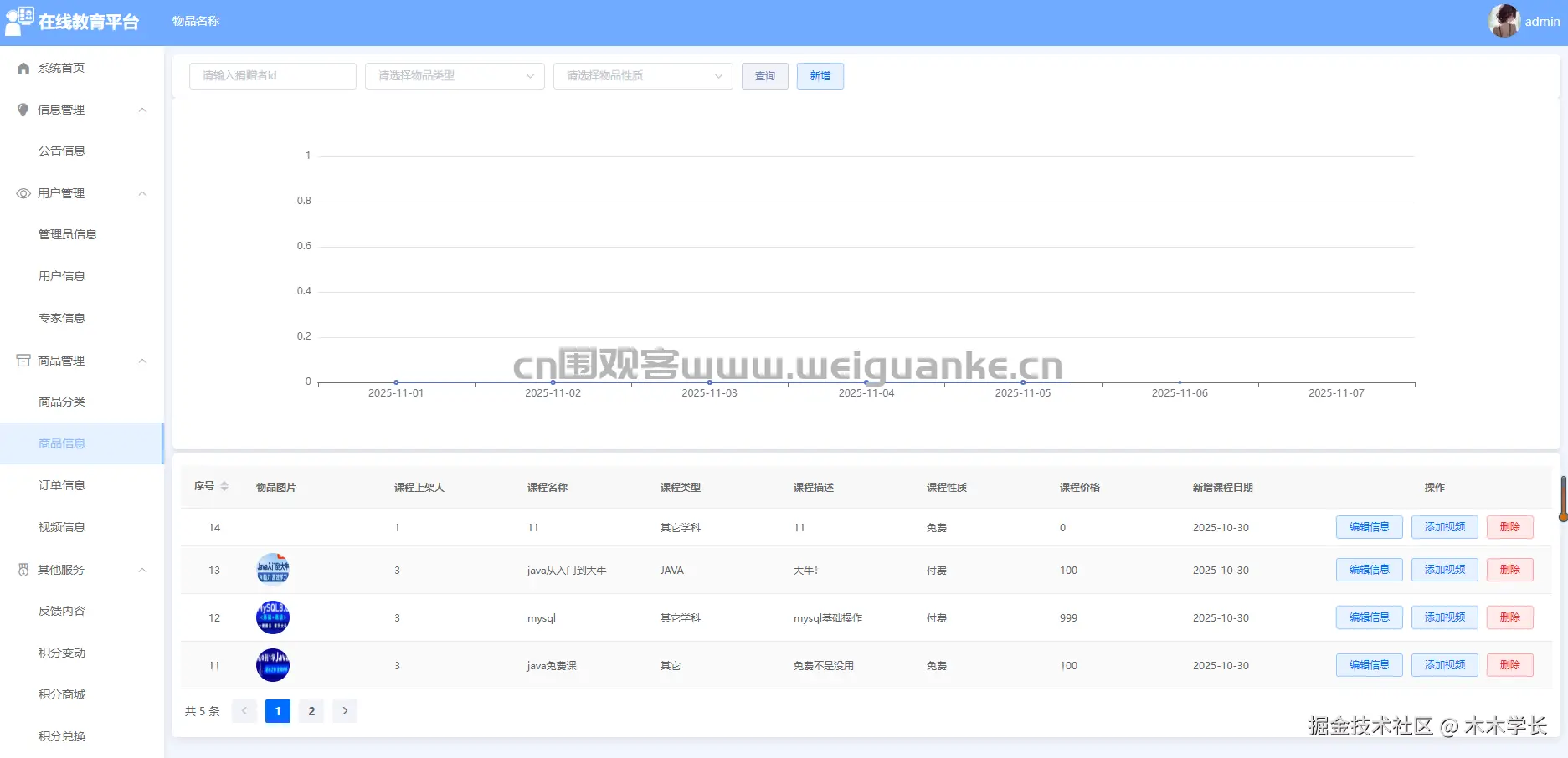Open 商品分类 menu item
This screenshot has width=1568, height=758.
coord(82,402)
